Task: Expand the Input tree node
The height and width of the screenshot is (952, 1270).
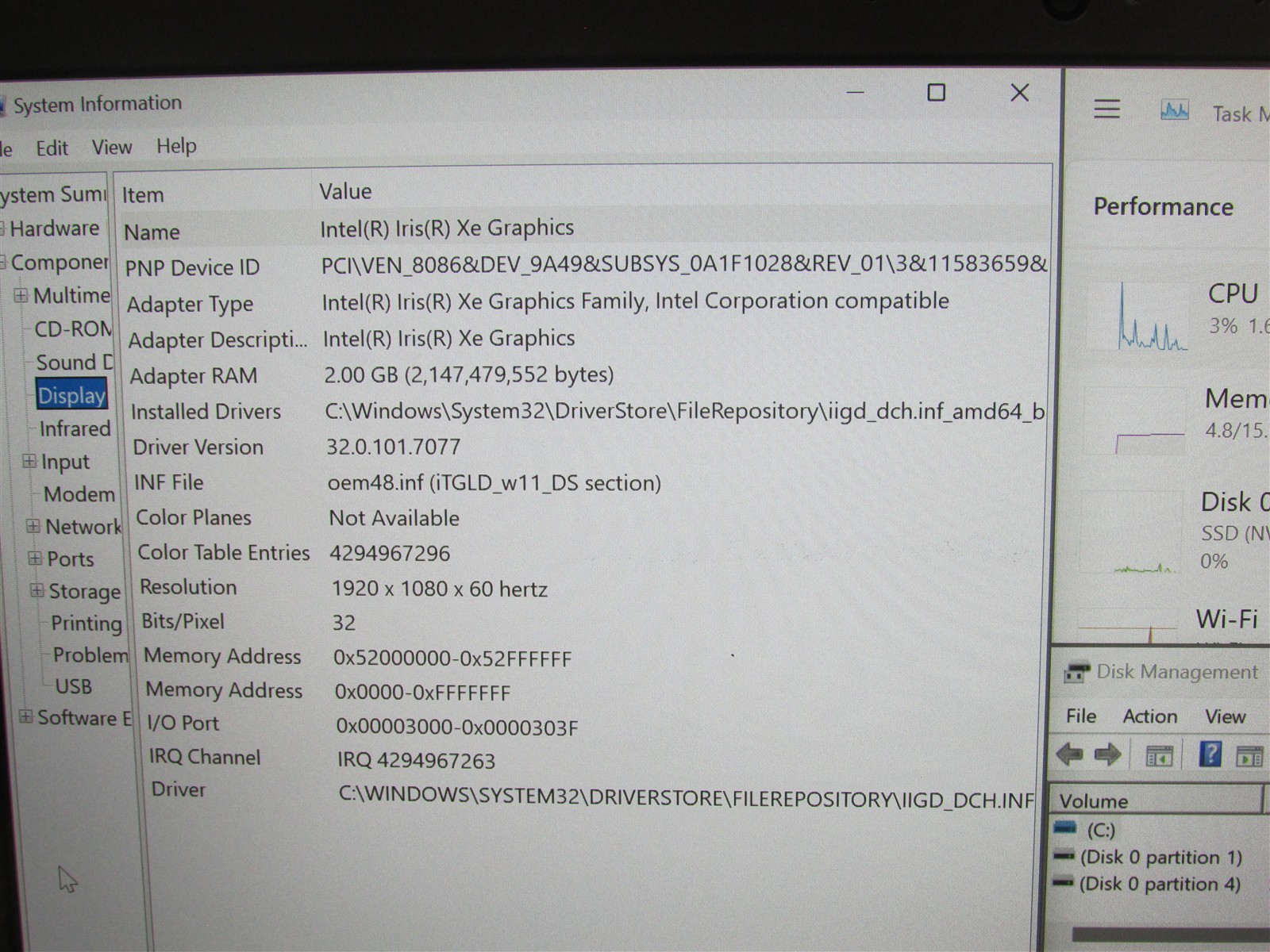Action: pos(29,461)
